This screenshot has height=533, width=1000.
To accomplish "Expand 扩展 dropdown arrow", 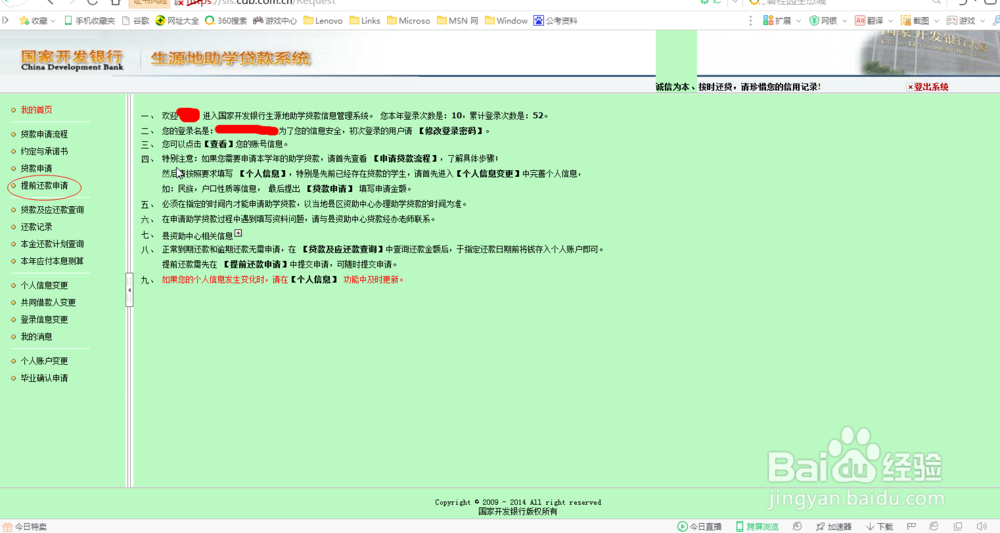I will point(798,21).
